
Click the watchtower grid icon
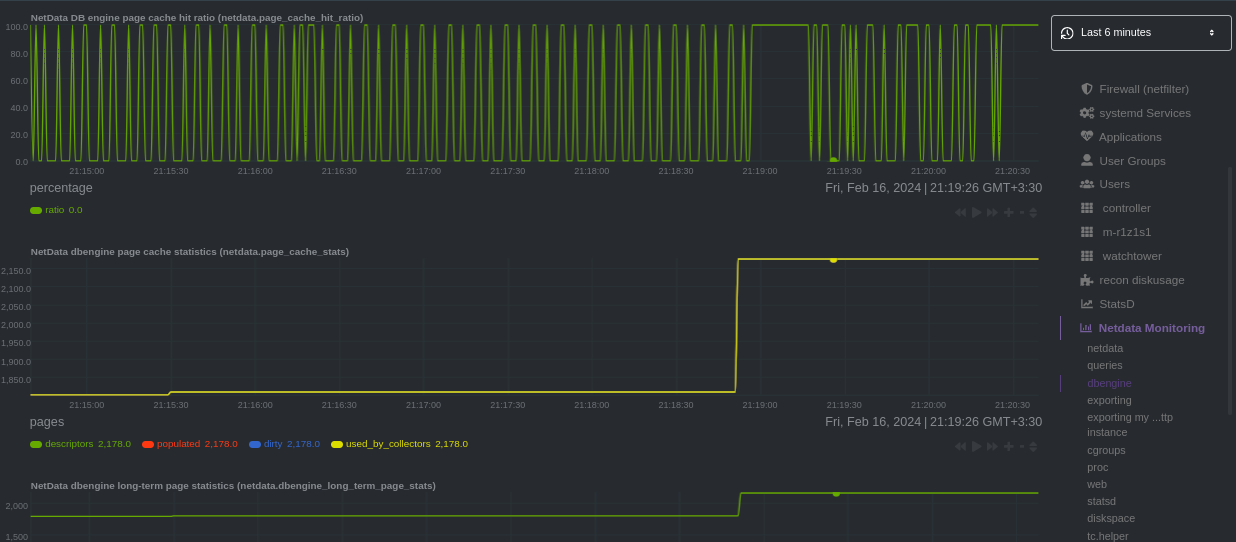1087,256
